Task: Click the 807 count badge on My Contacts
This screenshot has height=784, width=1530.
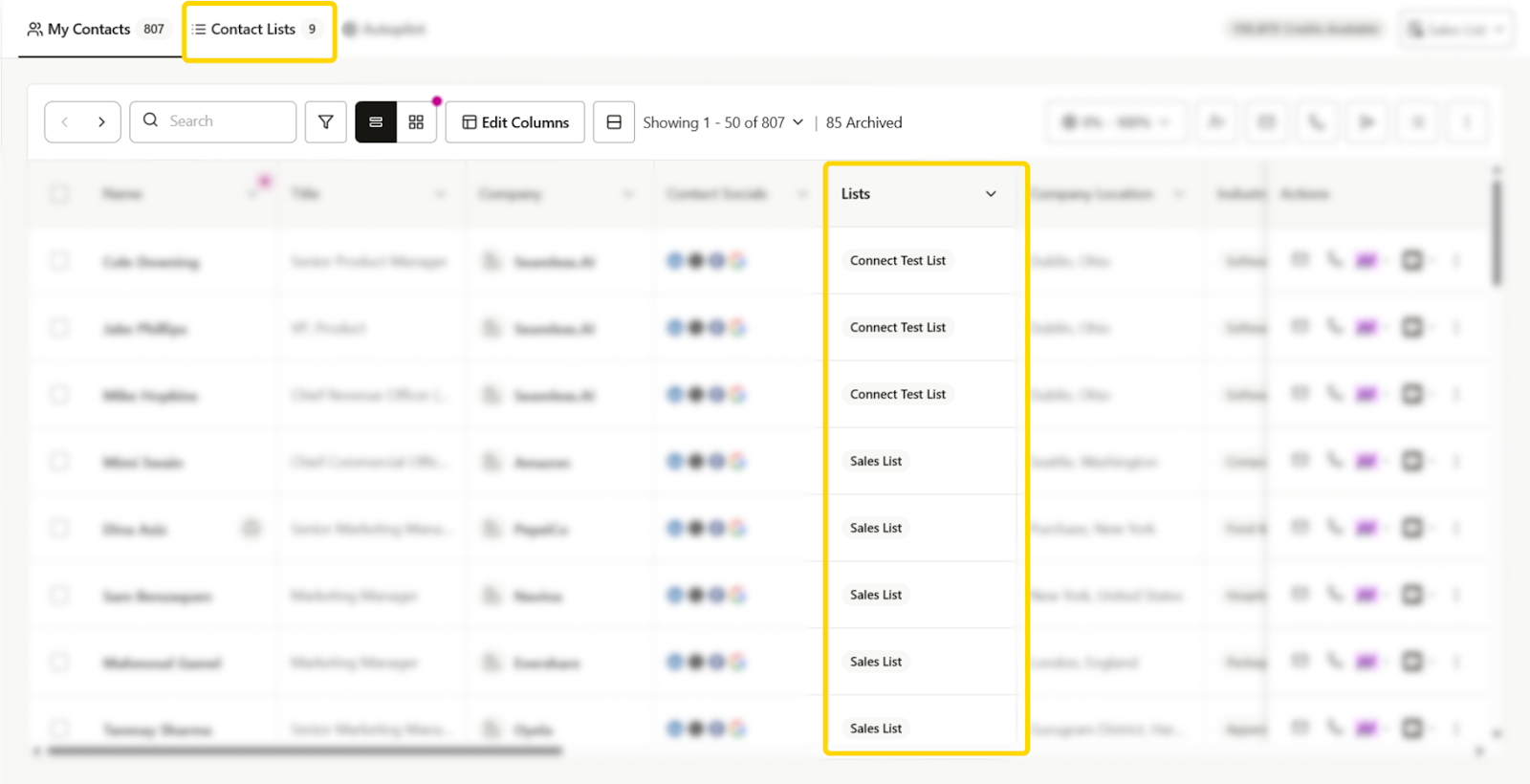Action: (x=154, y=30)
